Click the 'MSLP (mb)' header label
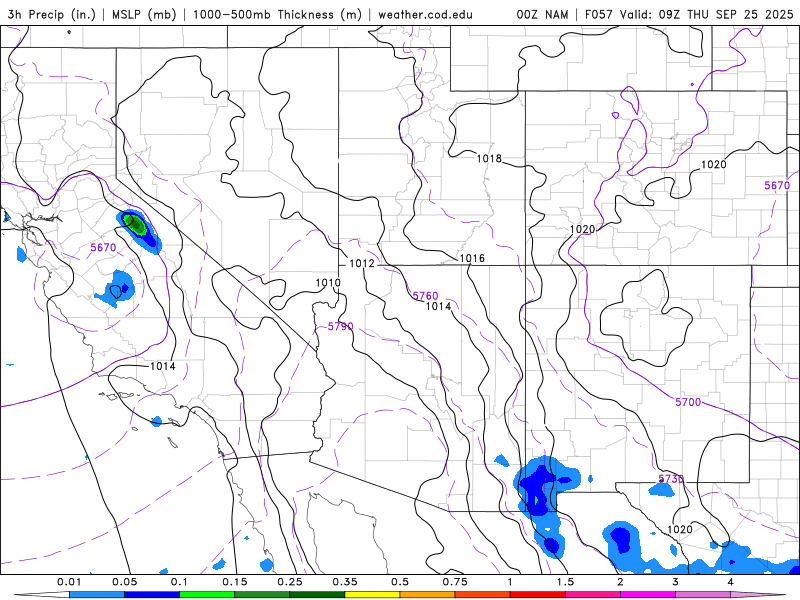Screen dimensions: 800x600 pos(144,14)
